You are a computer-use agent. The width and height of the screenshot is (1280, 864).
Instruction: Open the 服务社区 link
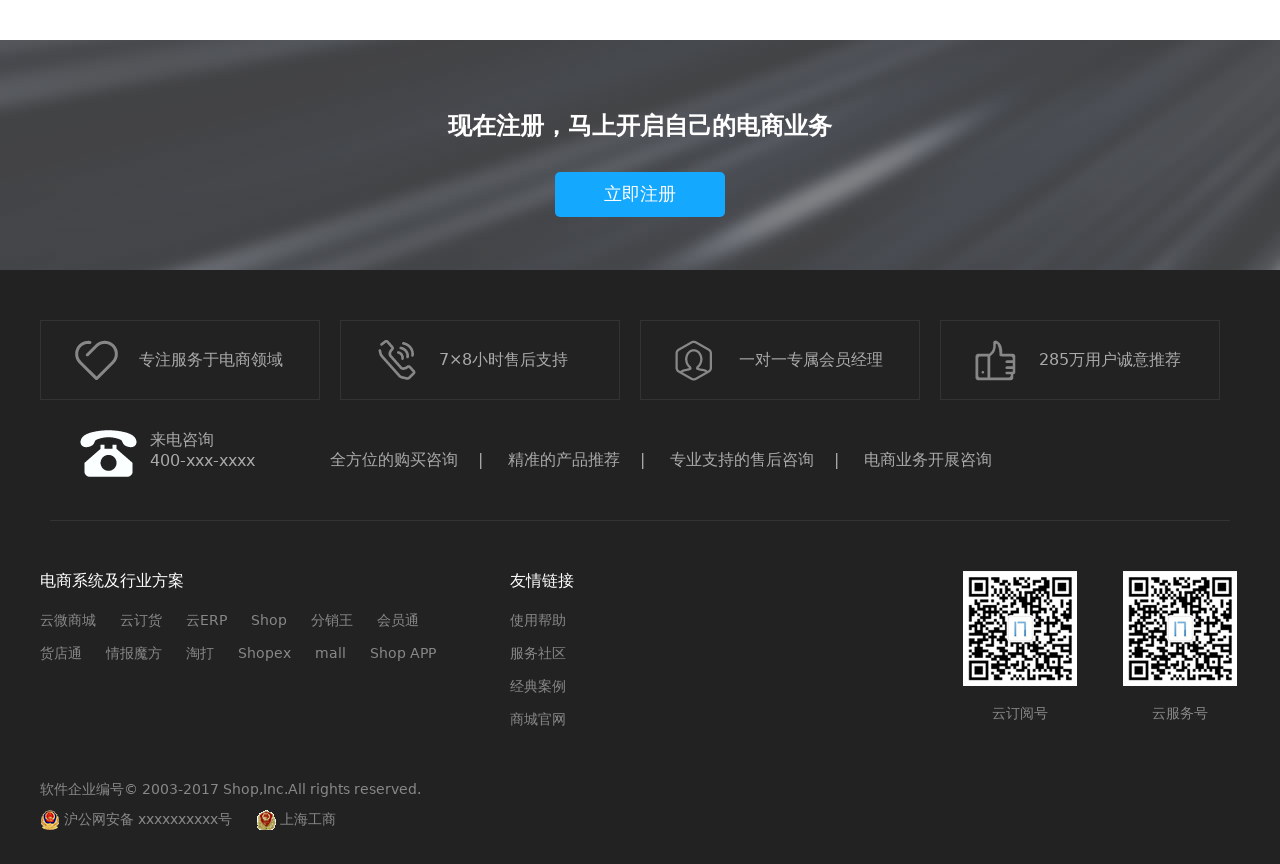537,652
